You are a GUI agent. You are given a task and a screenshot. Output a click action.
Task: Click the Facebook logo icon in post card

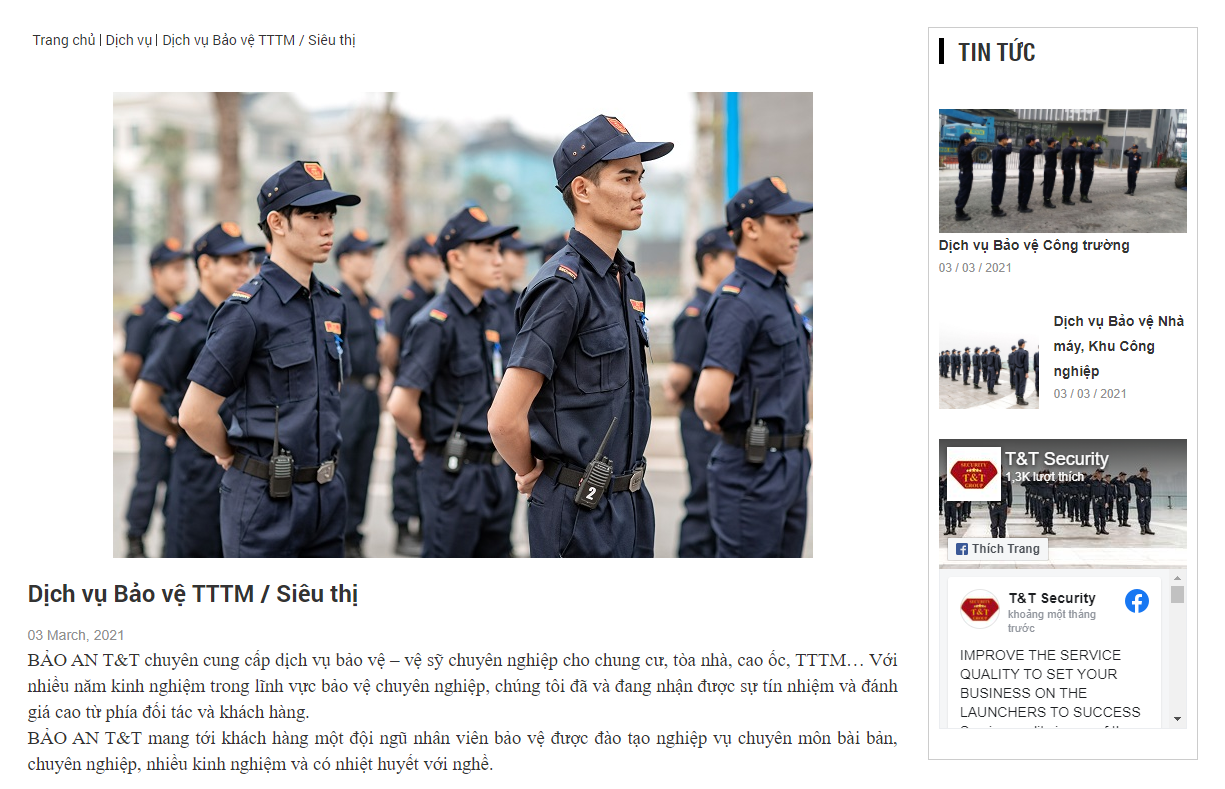tap(1137, 601)
